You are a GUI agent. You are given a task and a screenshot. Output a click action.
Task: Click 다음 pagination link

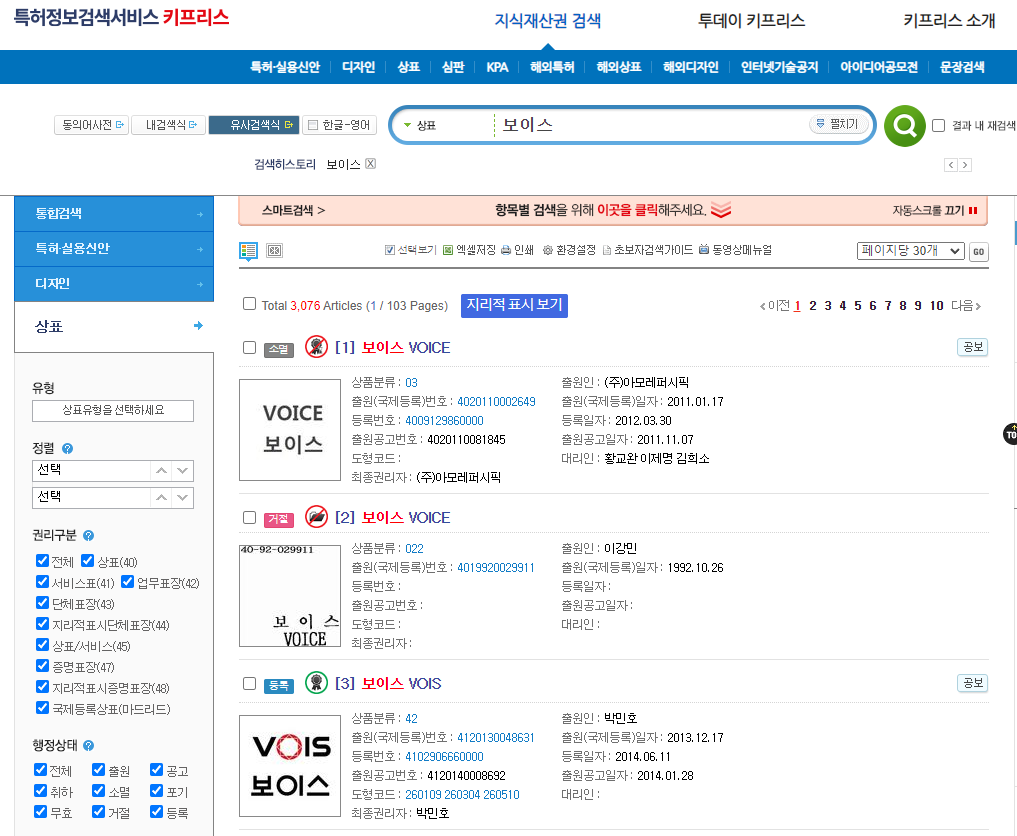point(966,305)
